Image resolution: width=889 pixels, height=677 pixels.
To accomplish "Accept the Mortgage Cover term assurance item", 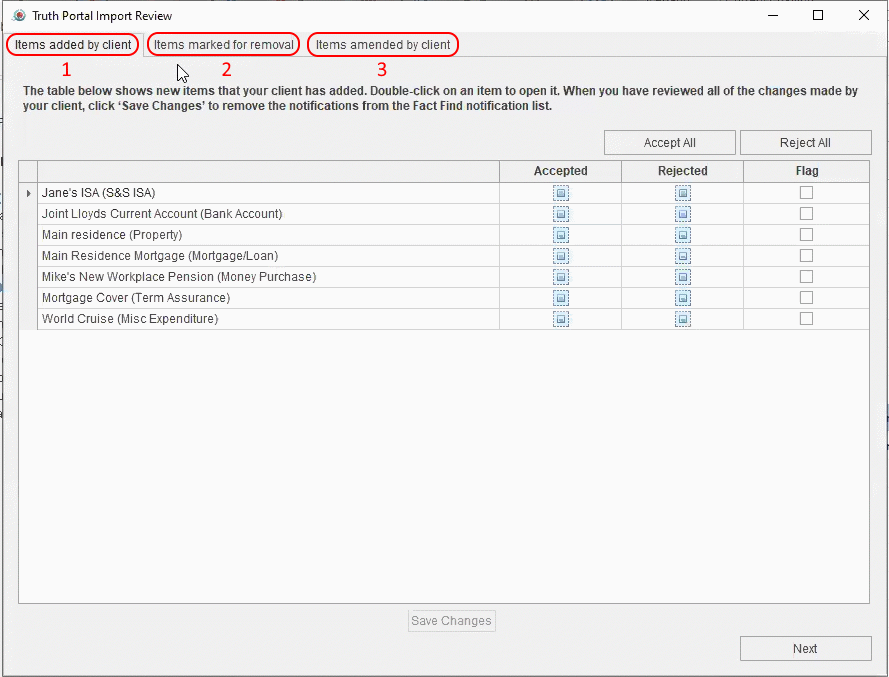I will (x=561, y=298).
